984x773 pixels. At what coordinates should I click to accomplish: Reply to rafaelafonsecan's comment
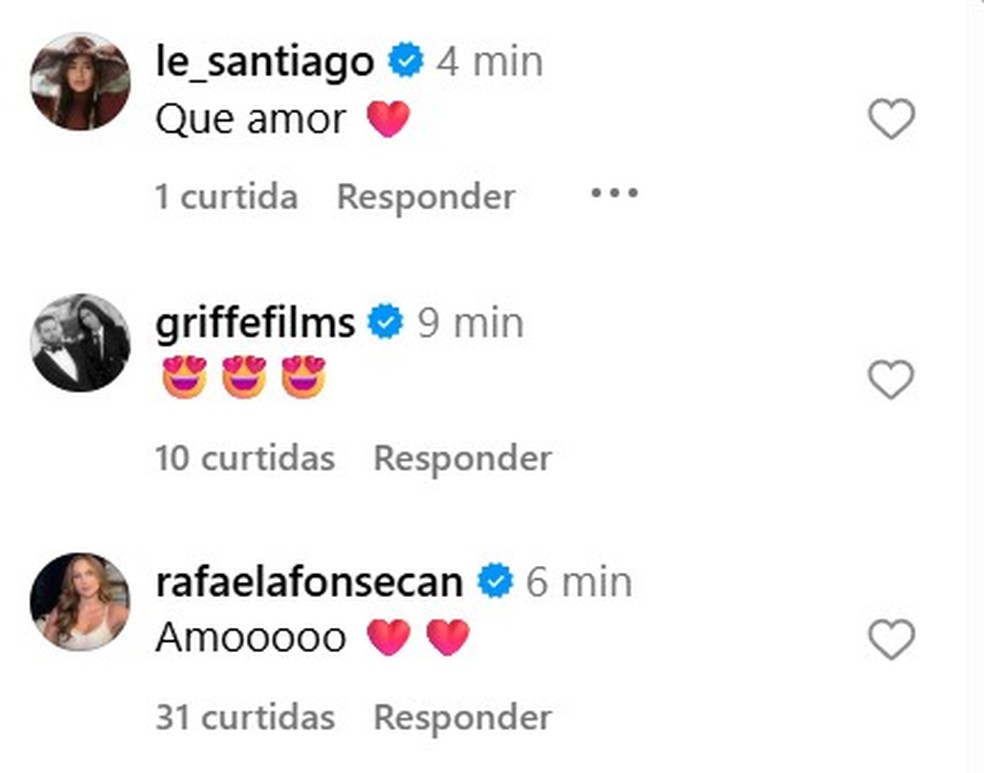(x=462, y=717)
